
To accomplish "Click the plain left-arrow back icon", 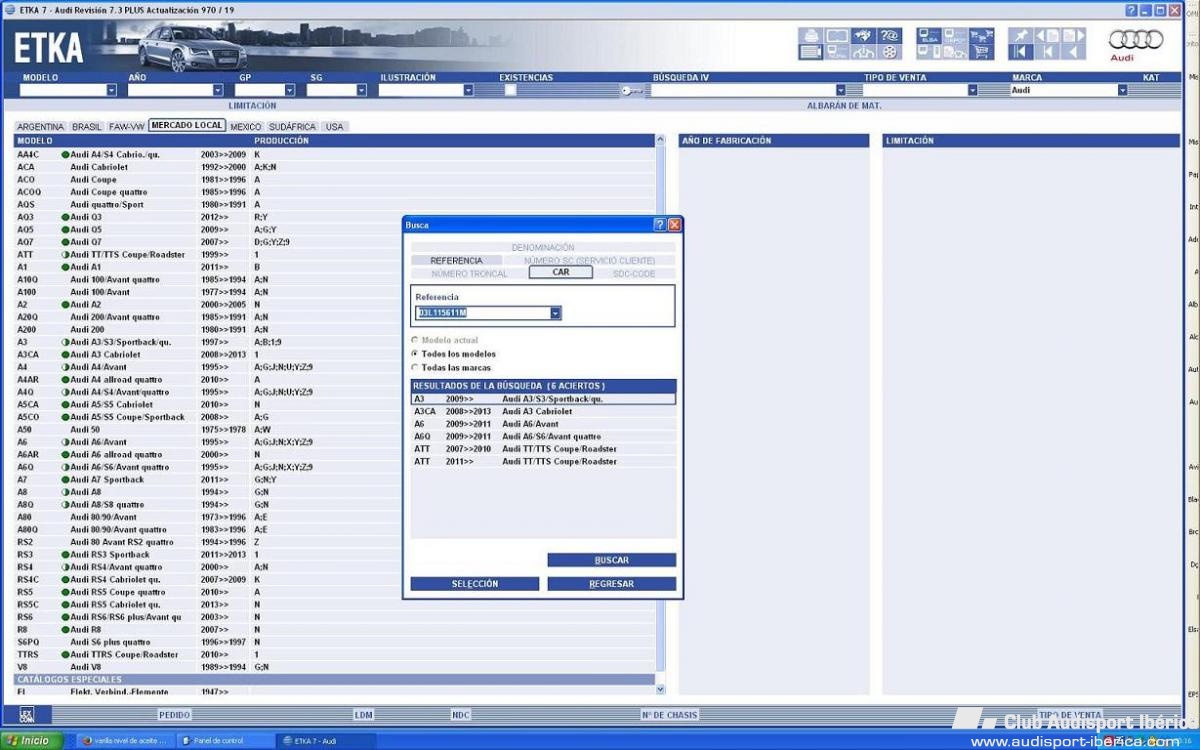I will click(x=1073, y=52).
